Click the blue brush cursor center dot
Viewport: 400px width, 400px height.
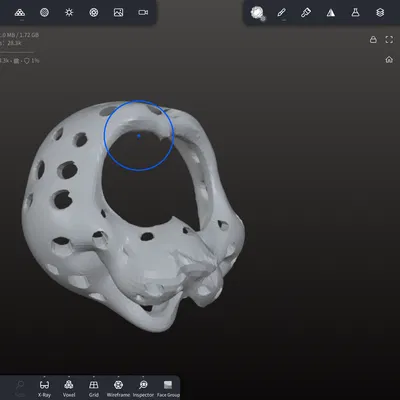point(139,136)
